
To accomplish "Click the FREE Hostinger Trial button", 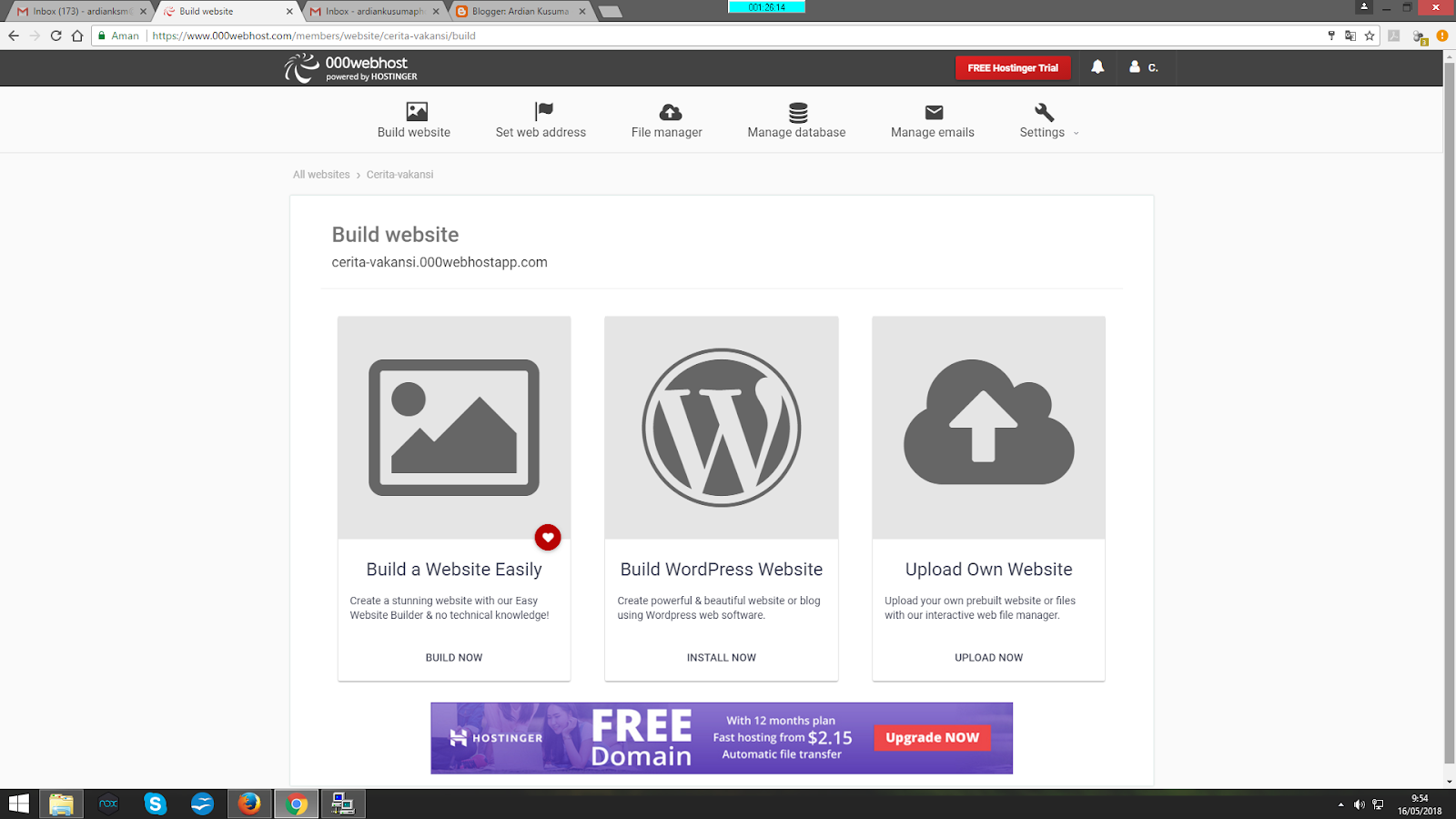I will coord(1013,68).
